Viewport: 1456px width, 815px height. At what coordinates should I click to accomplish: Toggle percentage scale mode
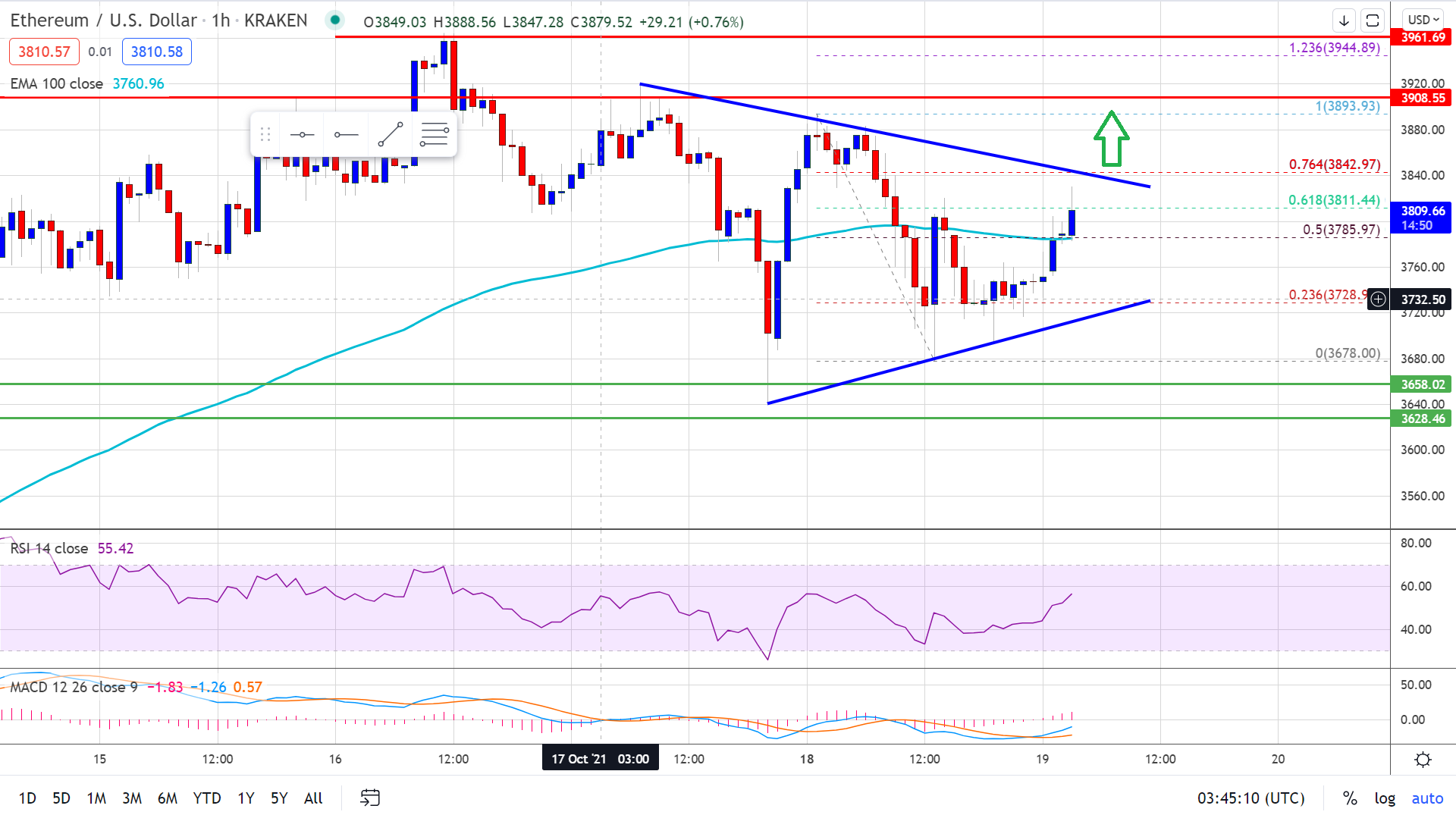click(1349, 798)
